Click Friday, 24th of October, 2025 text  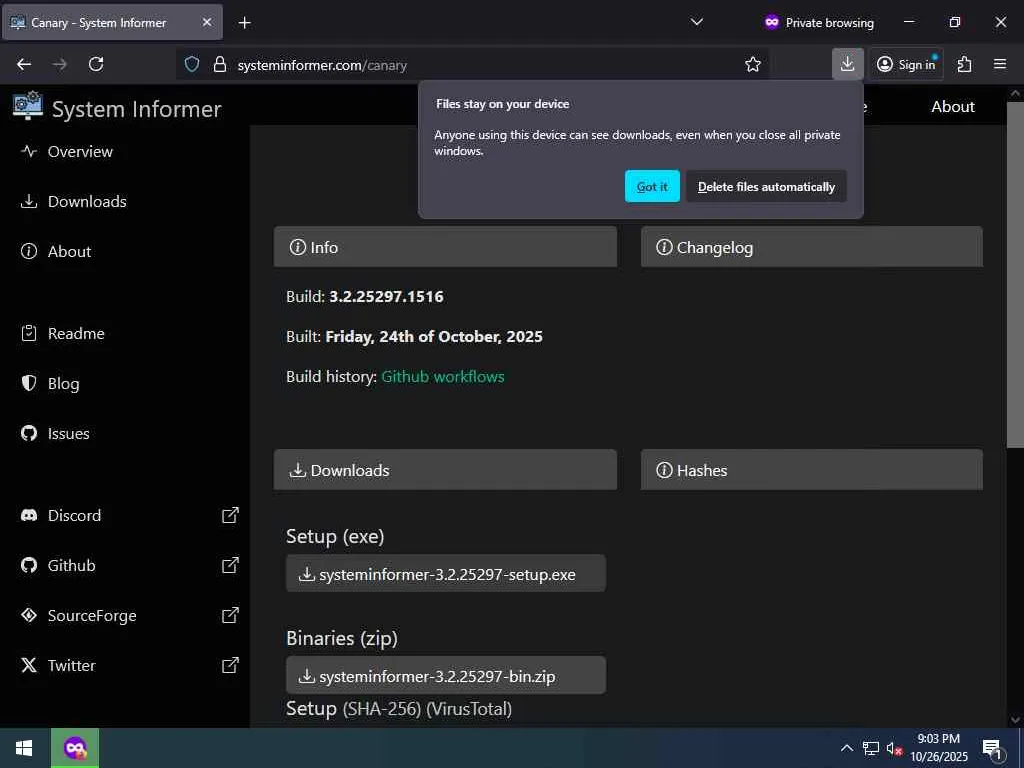(x=434, y=336)
